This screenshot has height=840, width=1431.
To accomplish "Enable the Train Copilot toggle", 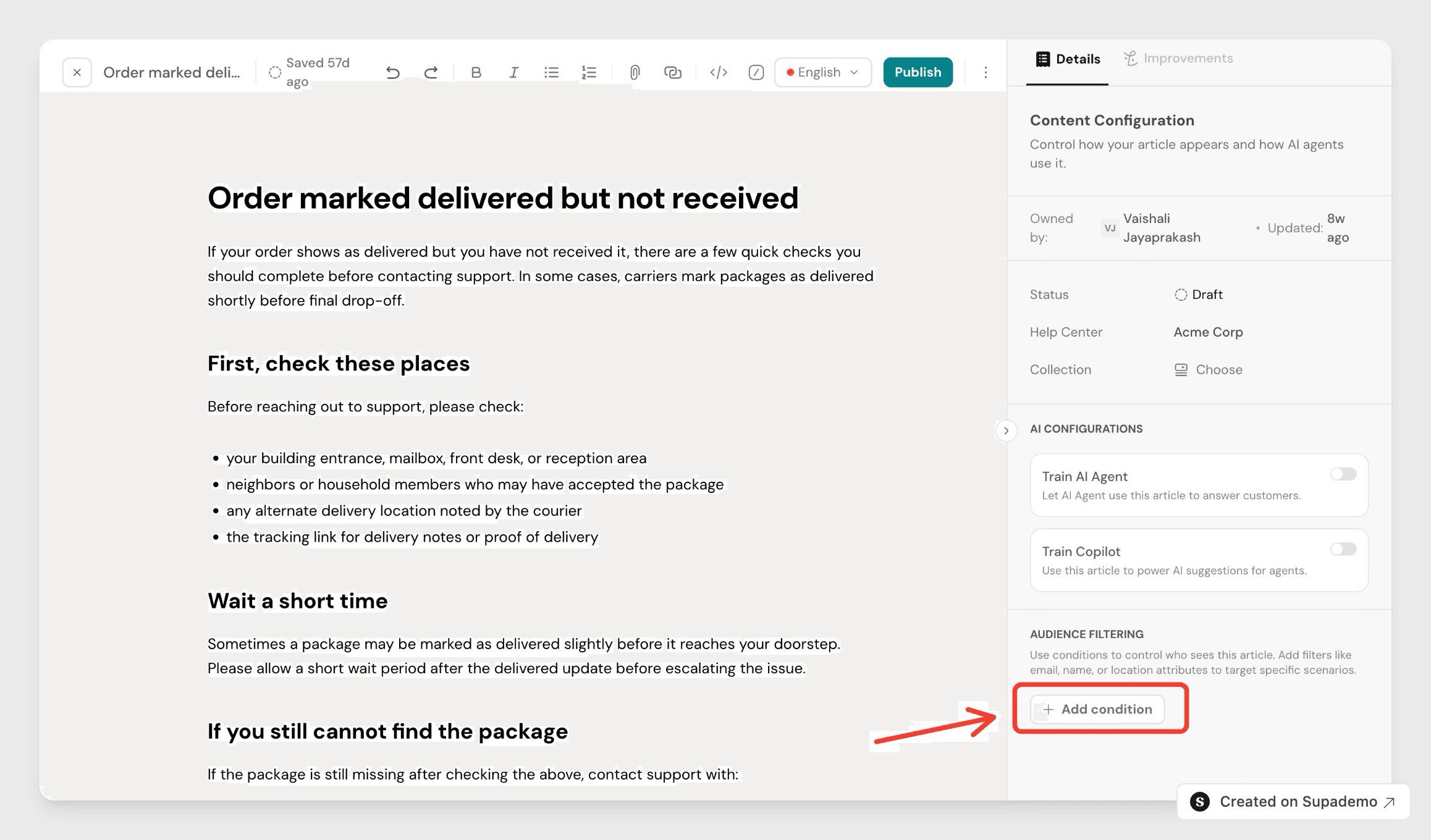I will pos(1343,549).
